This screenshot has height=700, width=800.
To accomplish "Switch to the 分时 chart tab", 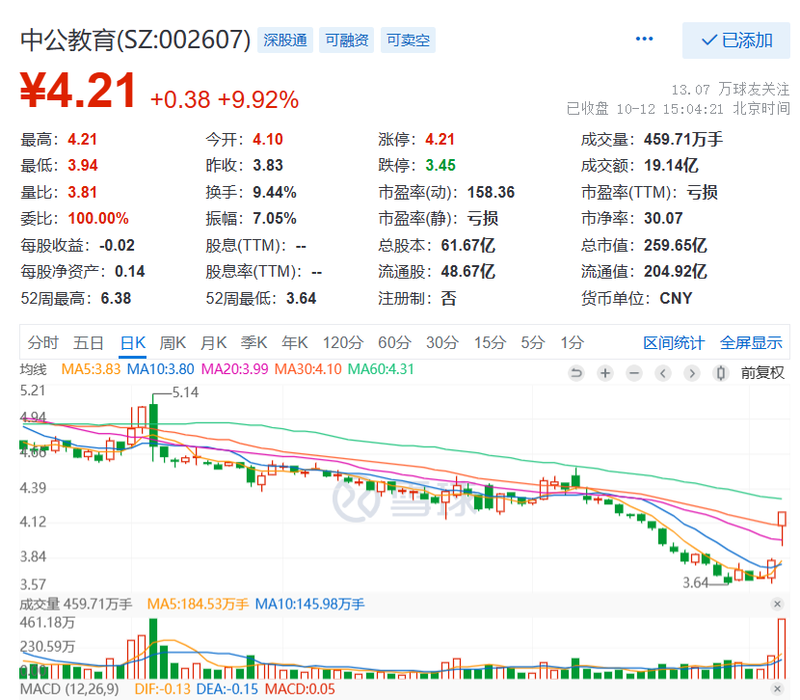I will [x=43, y=342].
